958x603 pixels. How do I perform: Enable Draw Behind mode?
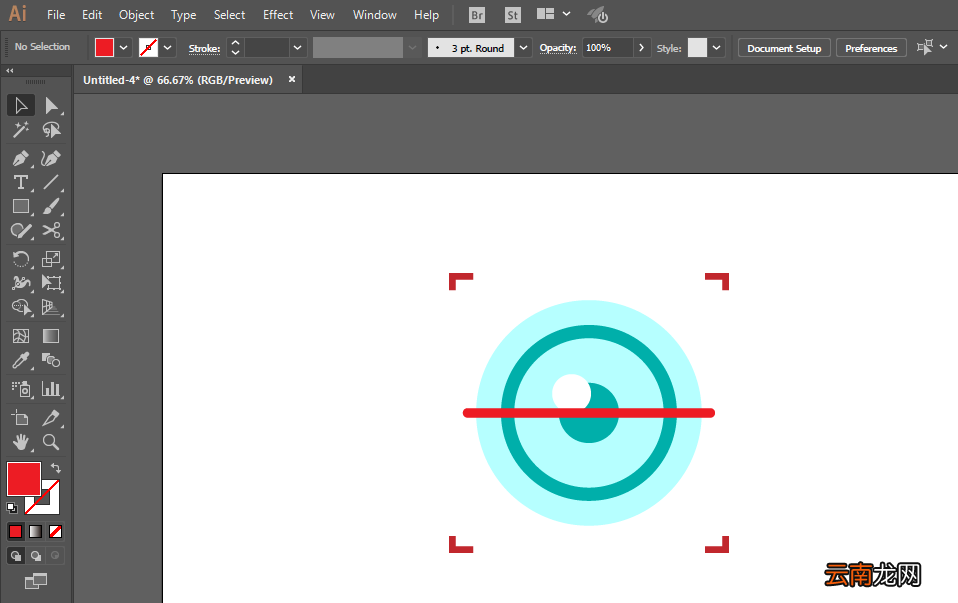36,555
